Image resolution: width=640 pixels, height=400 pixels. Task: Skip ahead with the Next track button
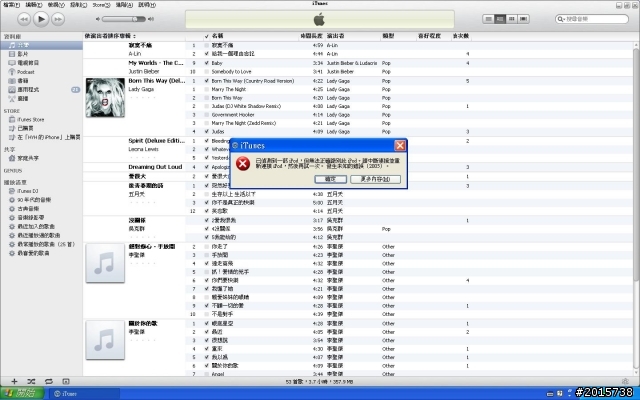pyautogui.click(x=58, y=19)
